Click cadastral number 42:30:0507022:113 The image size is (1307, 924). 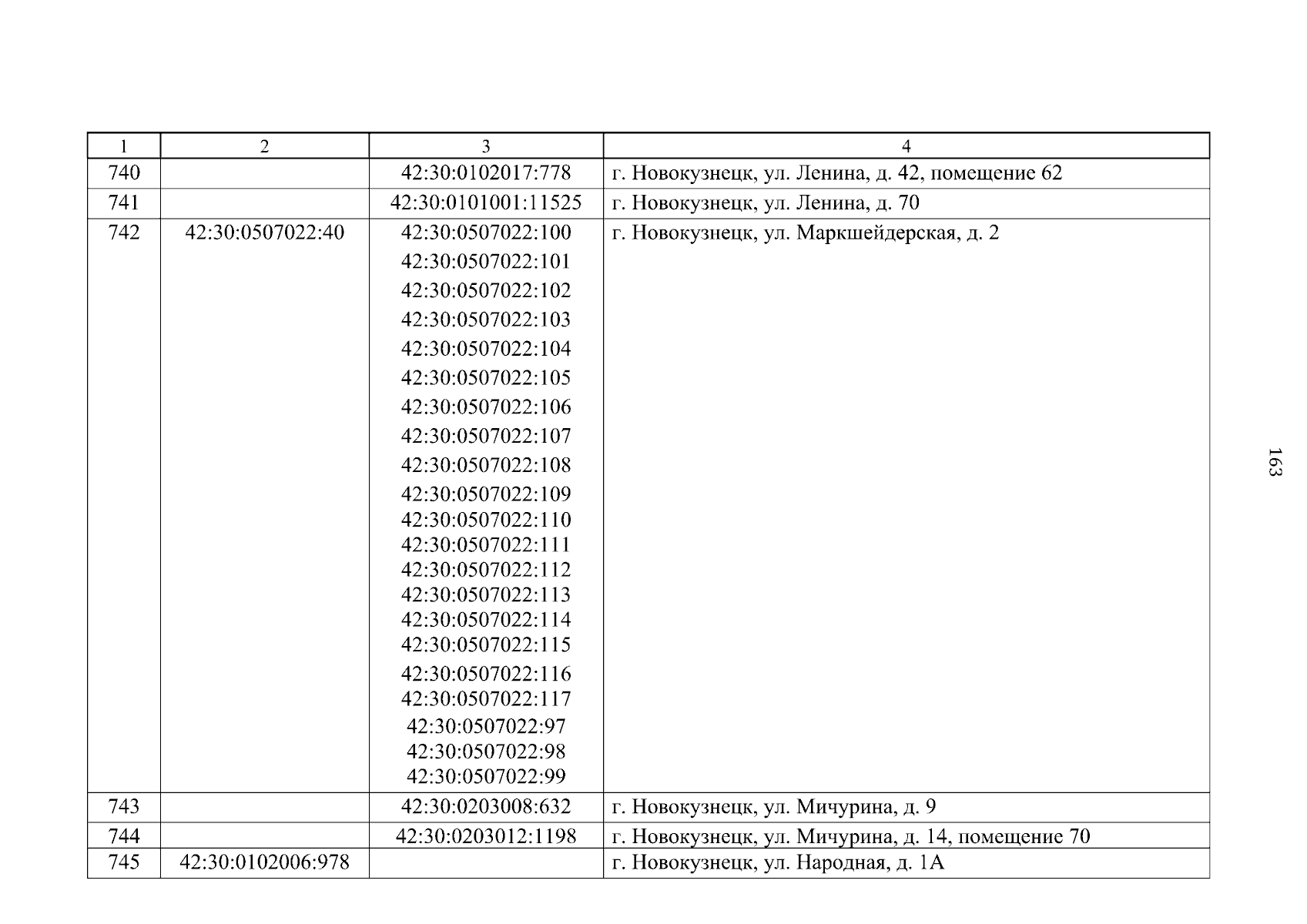click(486, 595)
